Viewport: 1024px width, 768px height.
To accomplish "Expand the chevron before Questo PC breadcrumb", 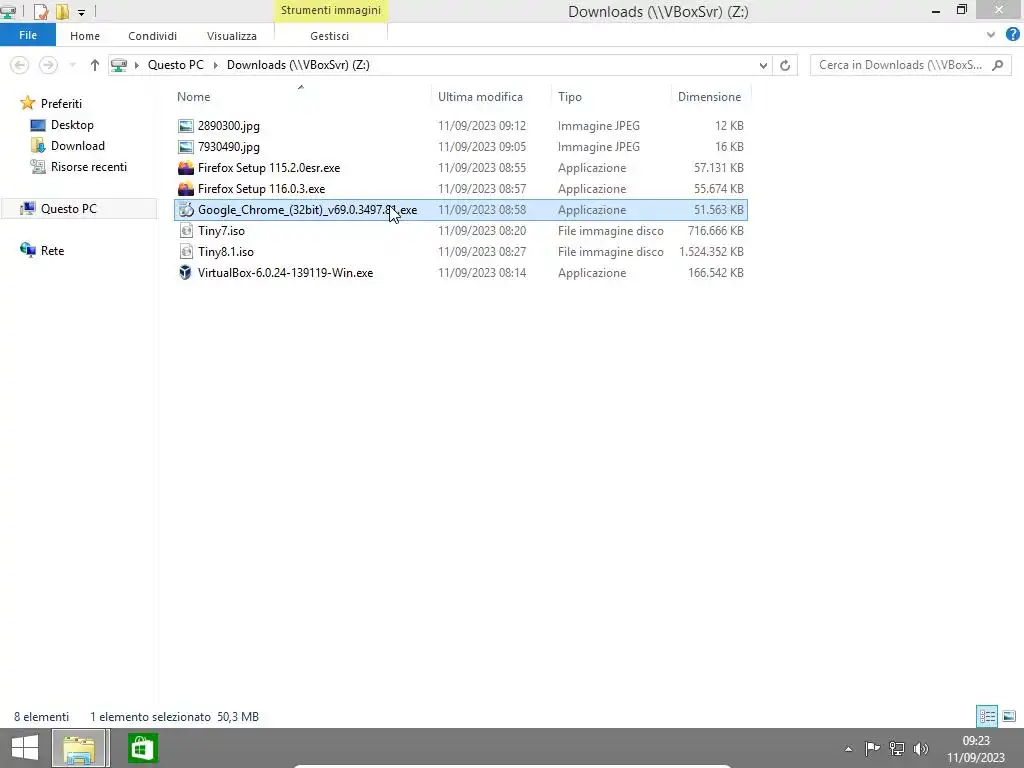I will [136, 65].
